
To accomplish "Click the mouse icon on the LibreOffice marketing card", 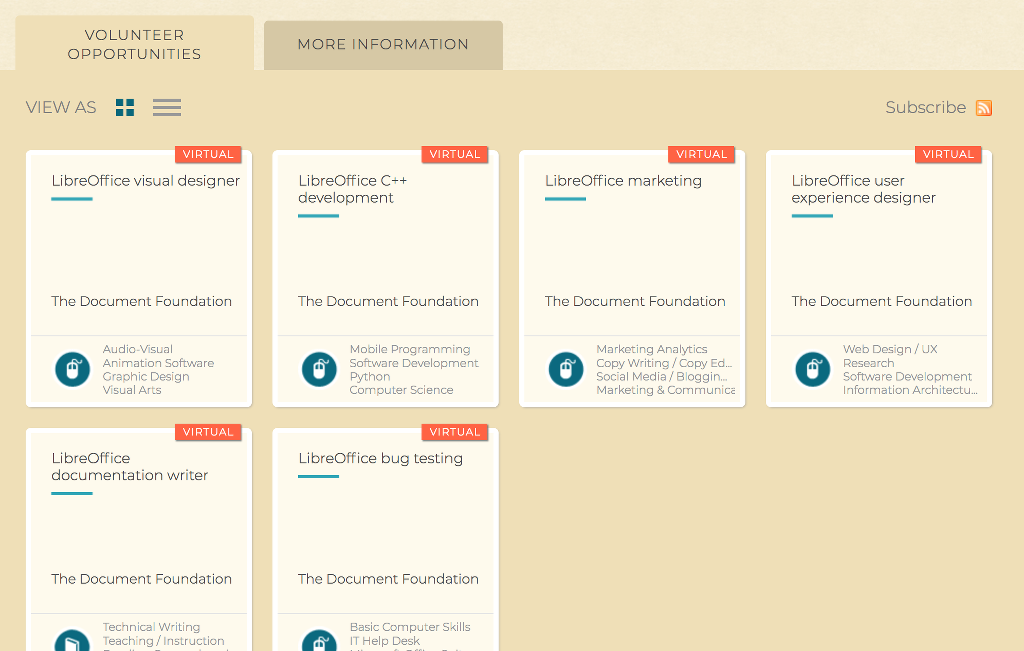I will click(566, 370).
